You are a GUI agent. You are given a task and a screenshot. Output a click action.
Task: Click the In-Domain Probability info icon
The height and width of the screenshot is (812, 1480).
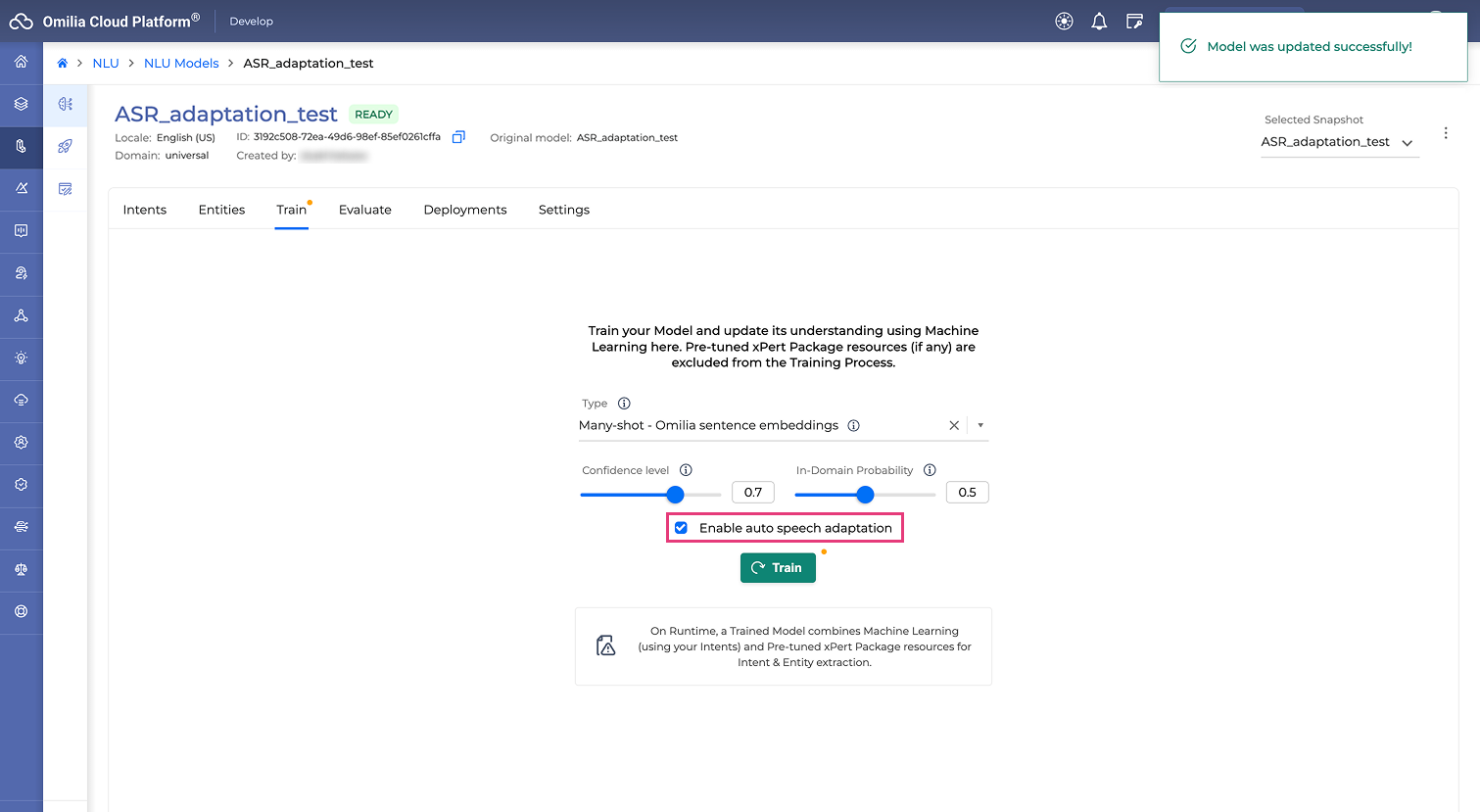[x=930, y=470]
